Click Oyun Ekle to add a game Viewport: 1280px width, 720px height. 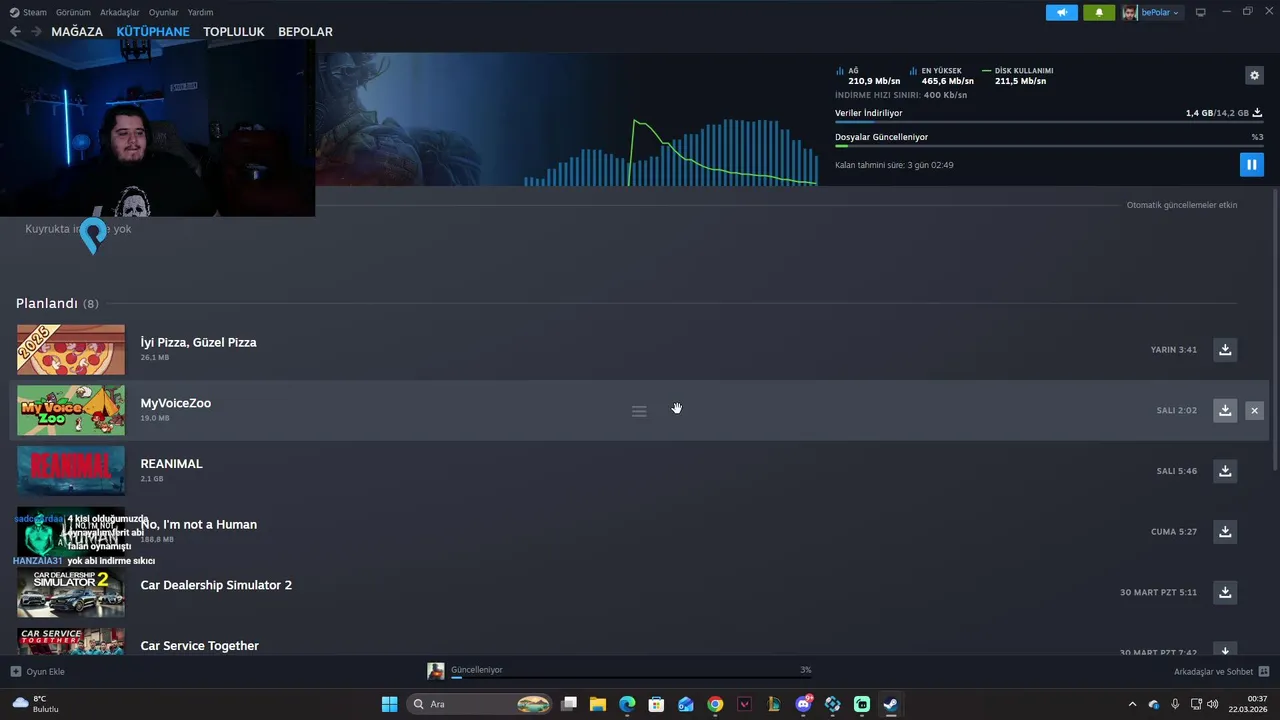click(x=38, y=671)
